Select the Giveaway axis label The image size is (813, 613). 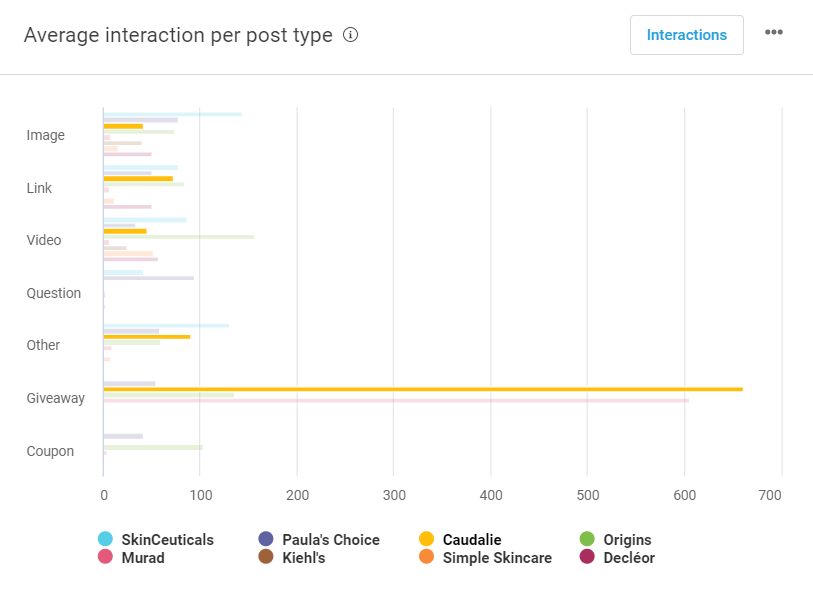(x=55, y=398)
